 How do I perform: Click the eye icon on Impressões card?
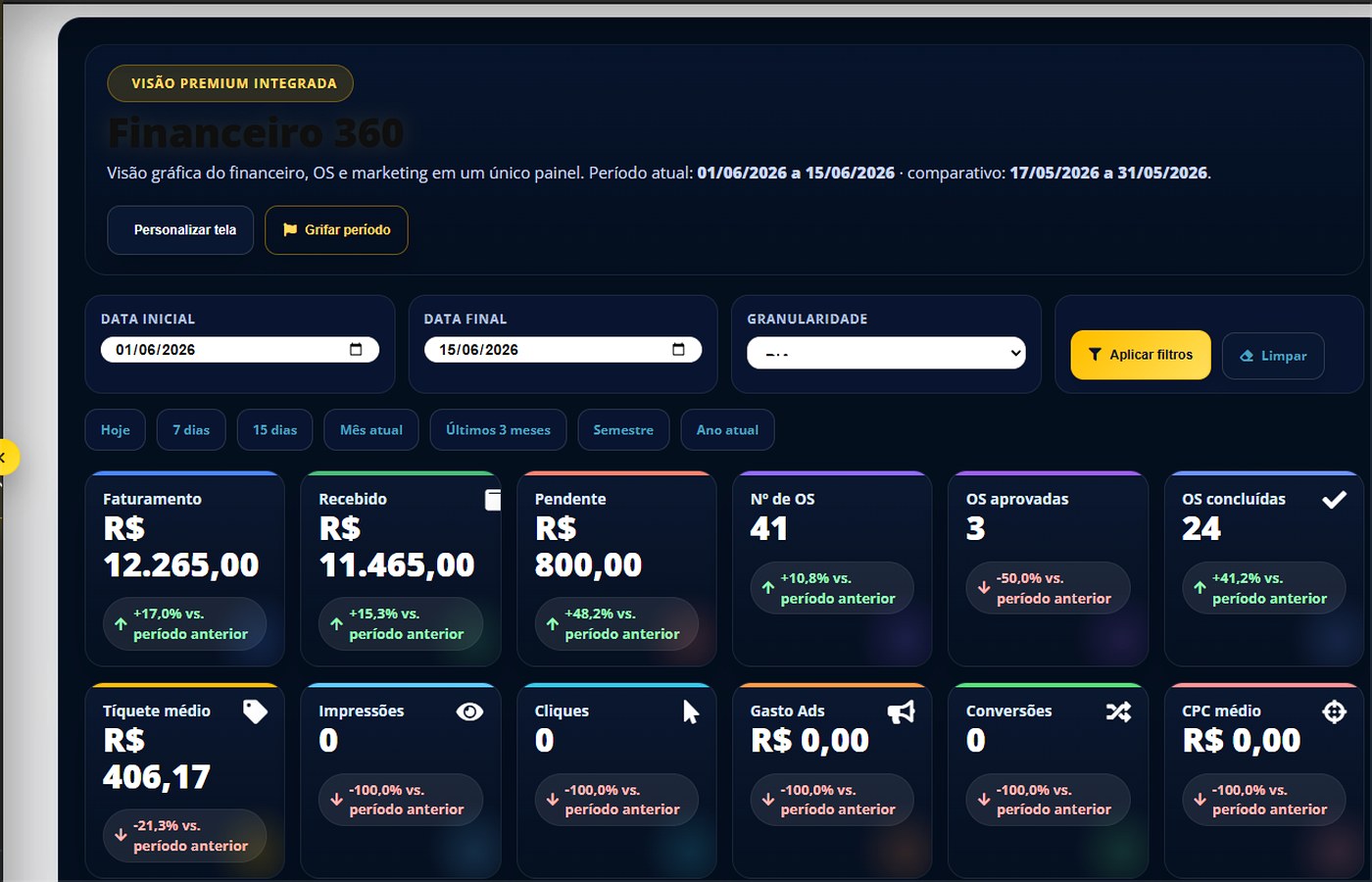469,711
